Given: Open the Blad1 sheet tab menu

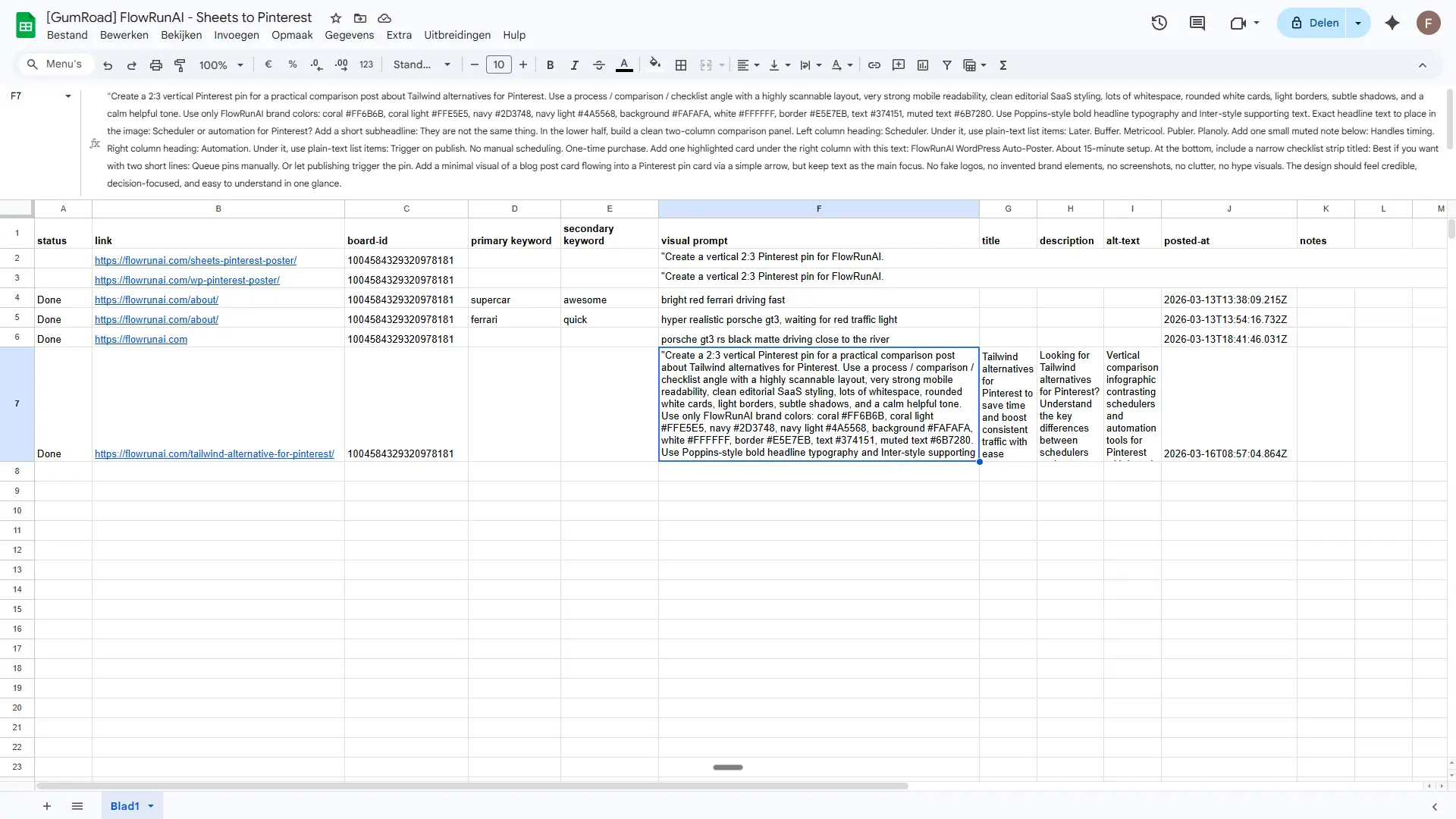Looking at the screenshot, I should [151, 806].
